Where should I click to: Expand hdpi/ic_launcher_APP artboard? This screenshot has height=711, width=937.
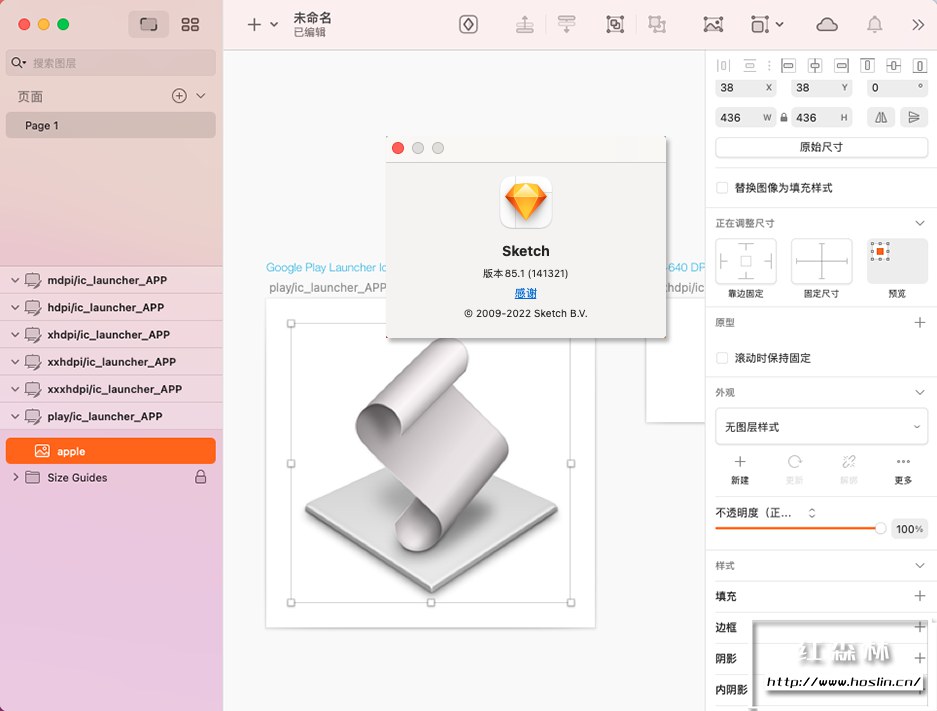15,307
